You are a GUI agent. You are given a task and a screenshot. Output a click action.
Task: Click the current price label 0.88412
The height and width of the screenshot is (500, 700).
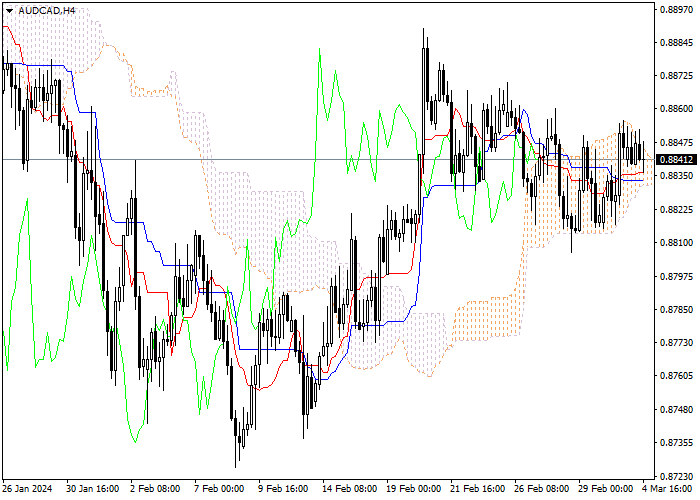(x=676, y=159)
